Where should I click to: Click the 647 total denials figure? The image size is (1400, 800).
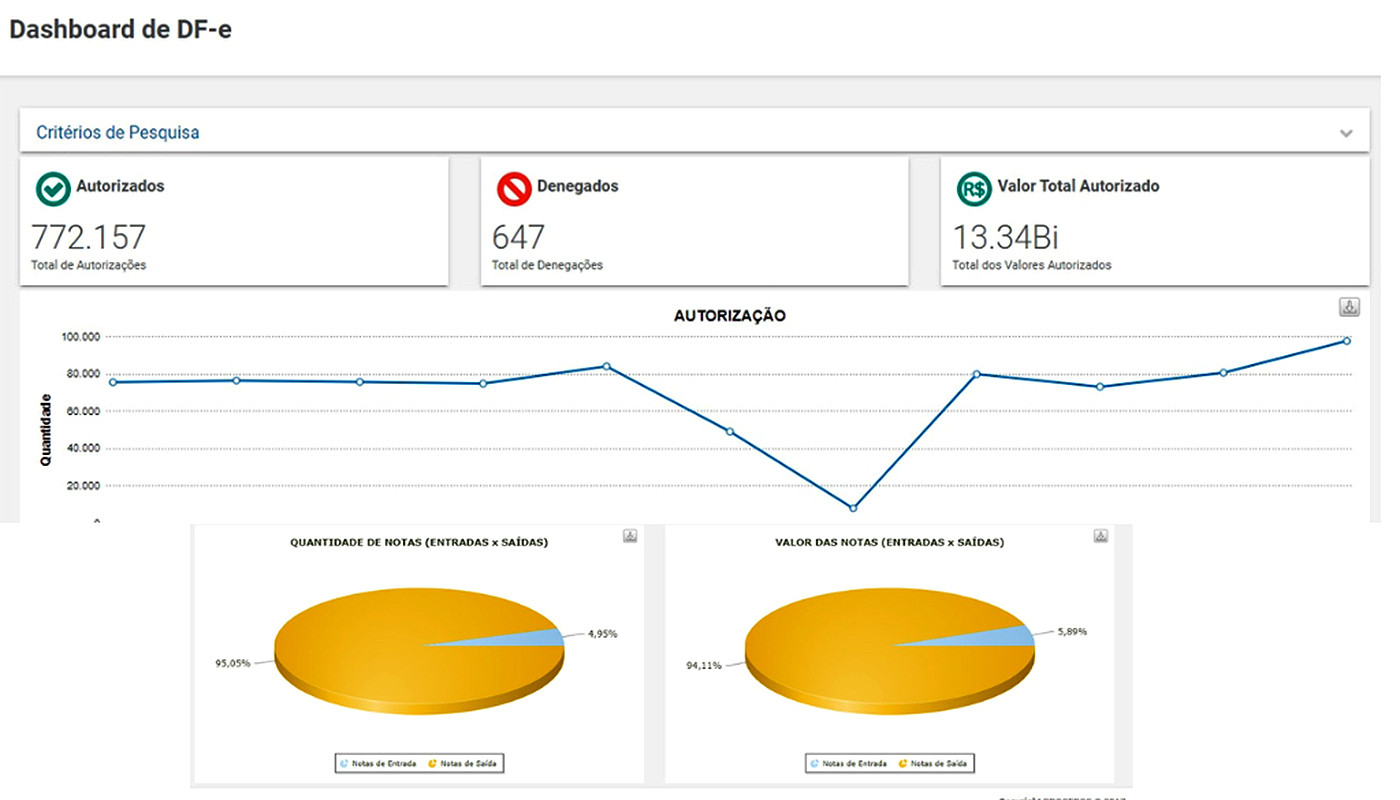tap(518, 238)
